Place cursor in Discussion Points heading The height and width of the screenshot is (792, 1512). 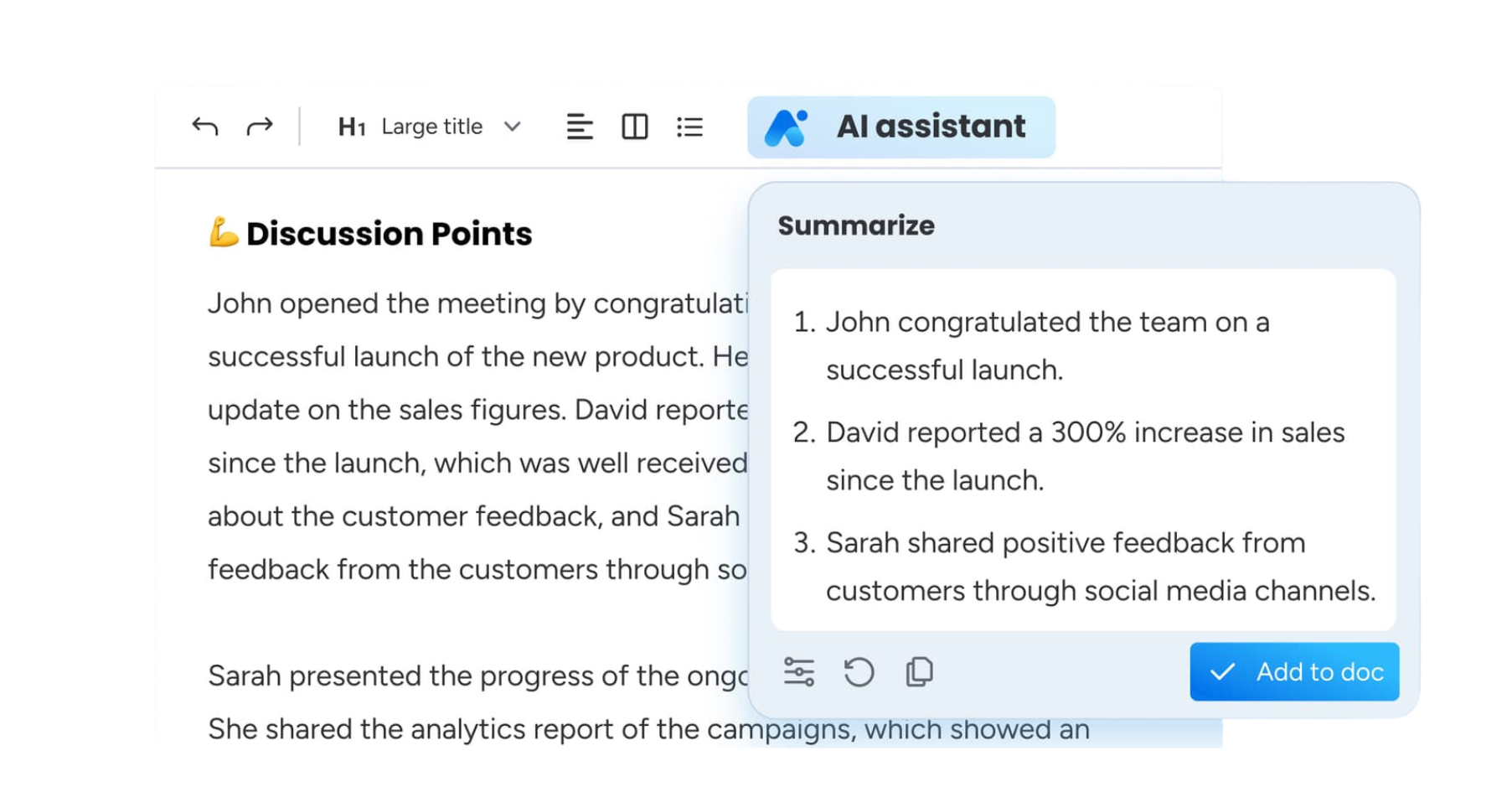tap(389, 234)
